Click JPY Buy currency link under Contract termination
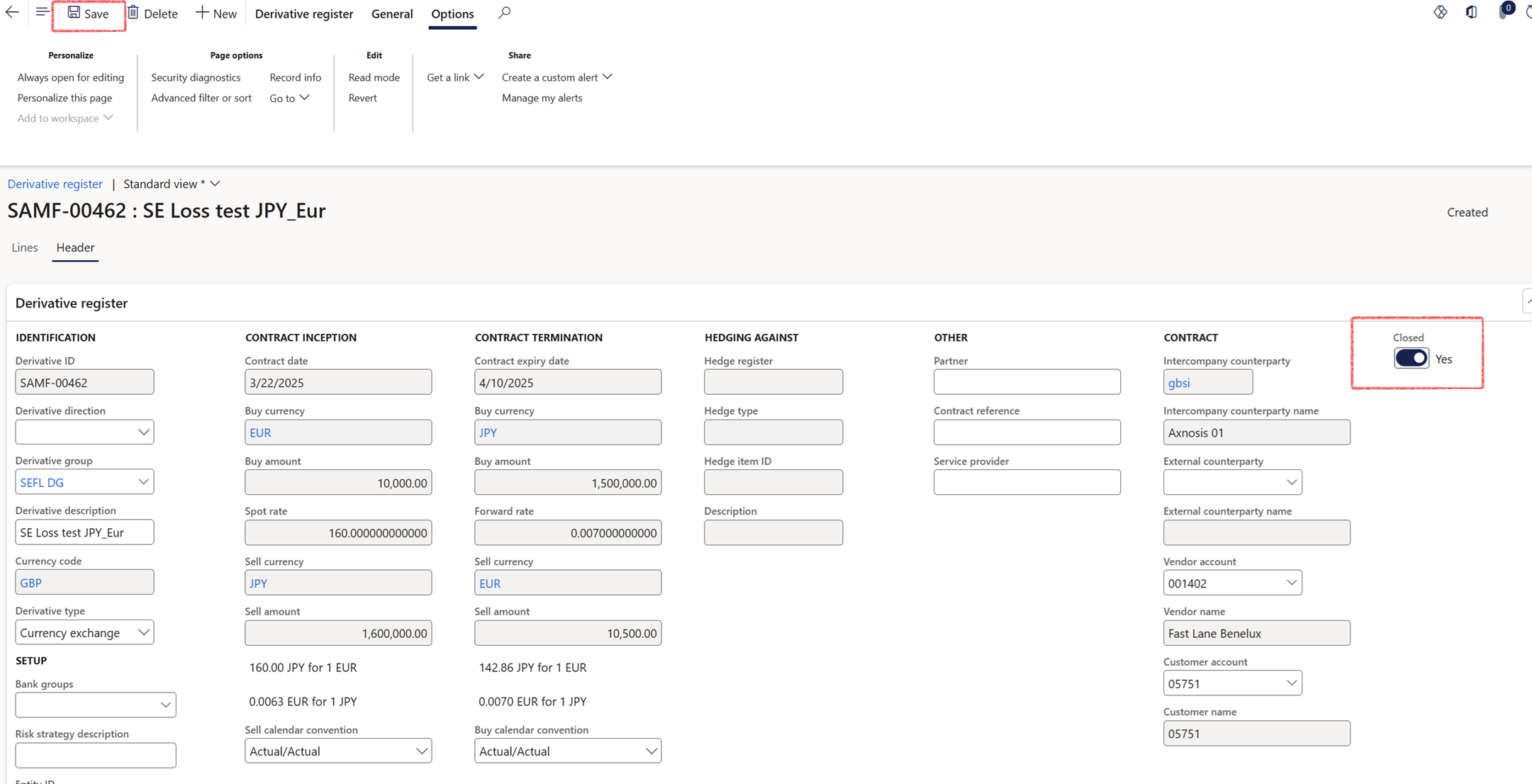1532x784 pixels. 488,432
